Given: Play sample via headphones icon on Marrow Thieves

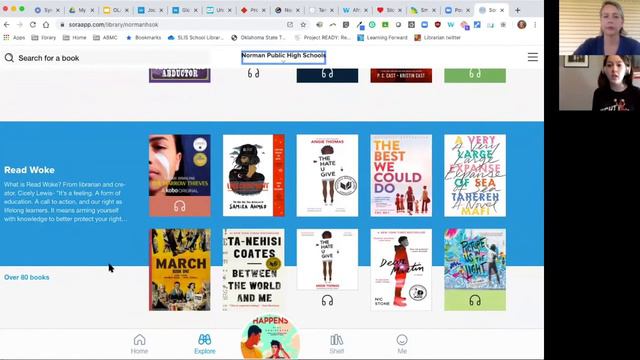Looking at the screenshot, I should tap(180, 206).
